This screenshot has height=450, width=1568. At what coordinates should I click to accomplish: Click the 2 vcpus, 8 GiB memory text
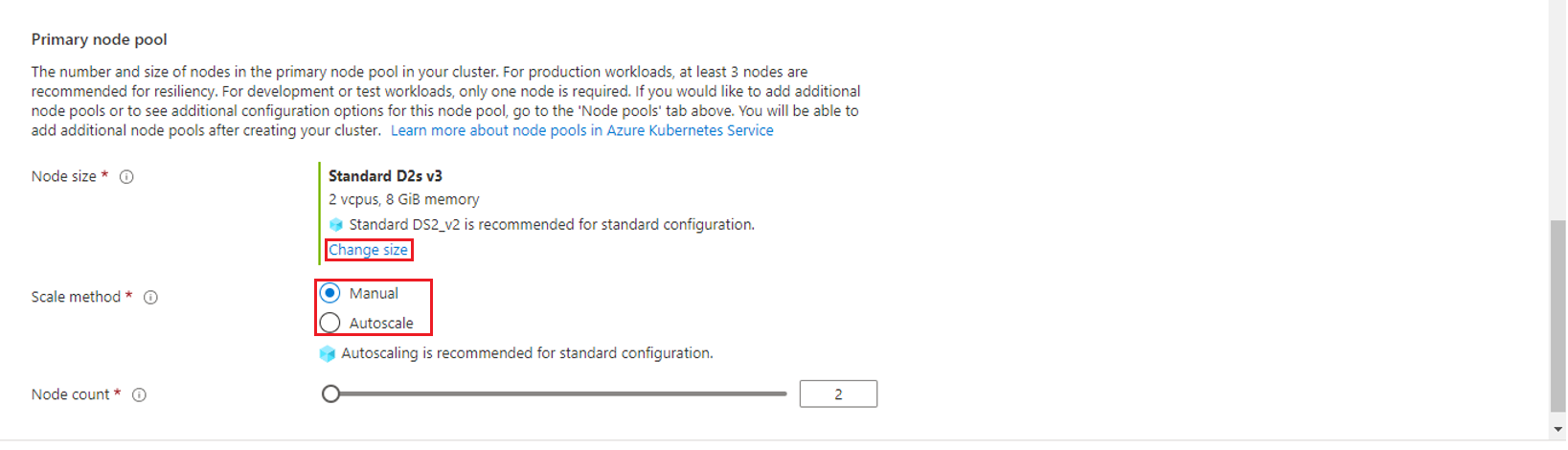point(403,200)
